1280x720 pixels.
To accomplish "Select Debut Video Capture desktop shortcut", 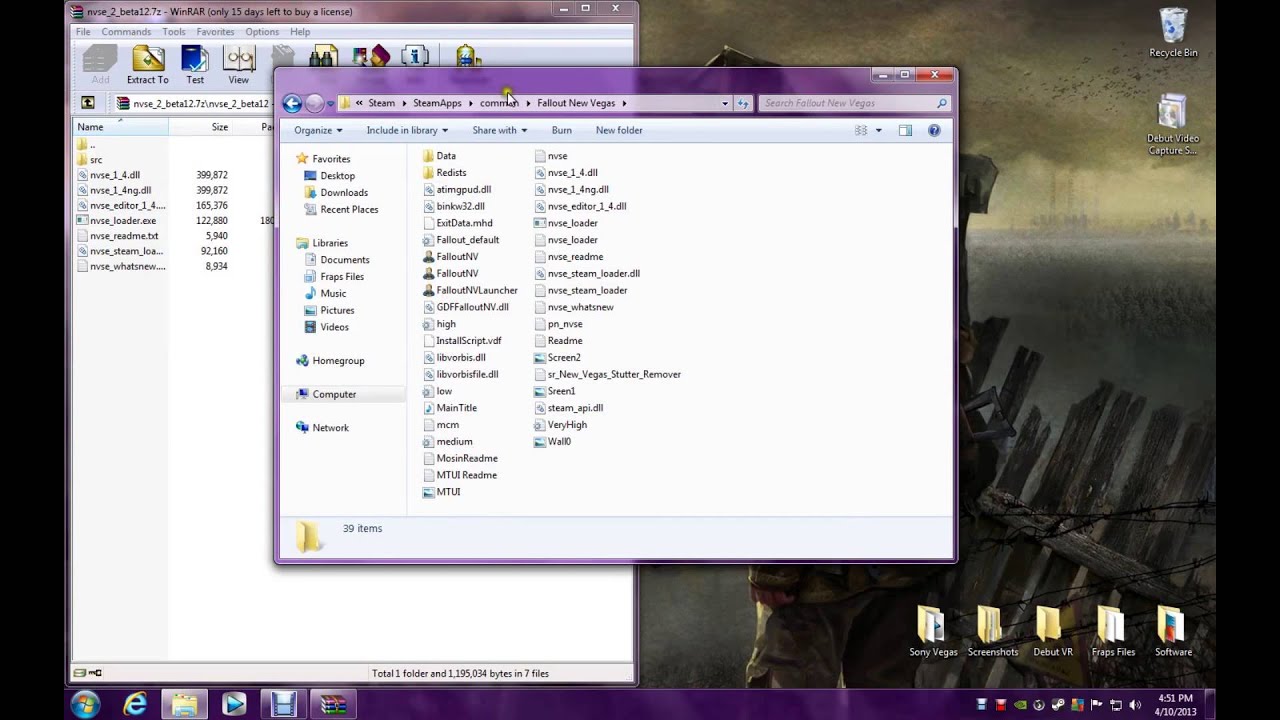I will click(x=1173, y=125).
